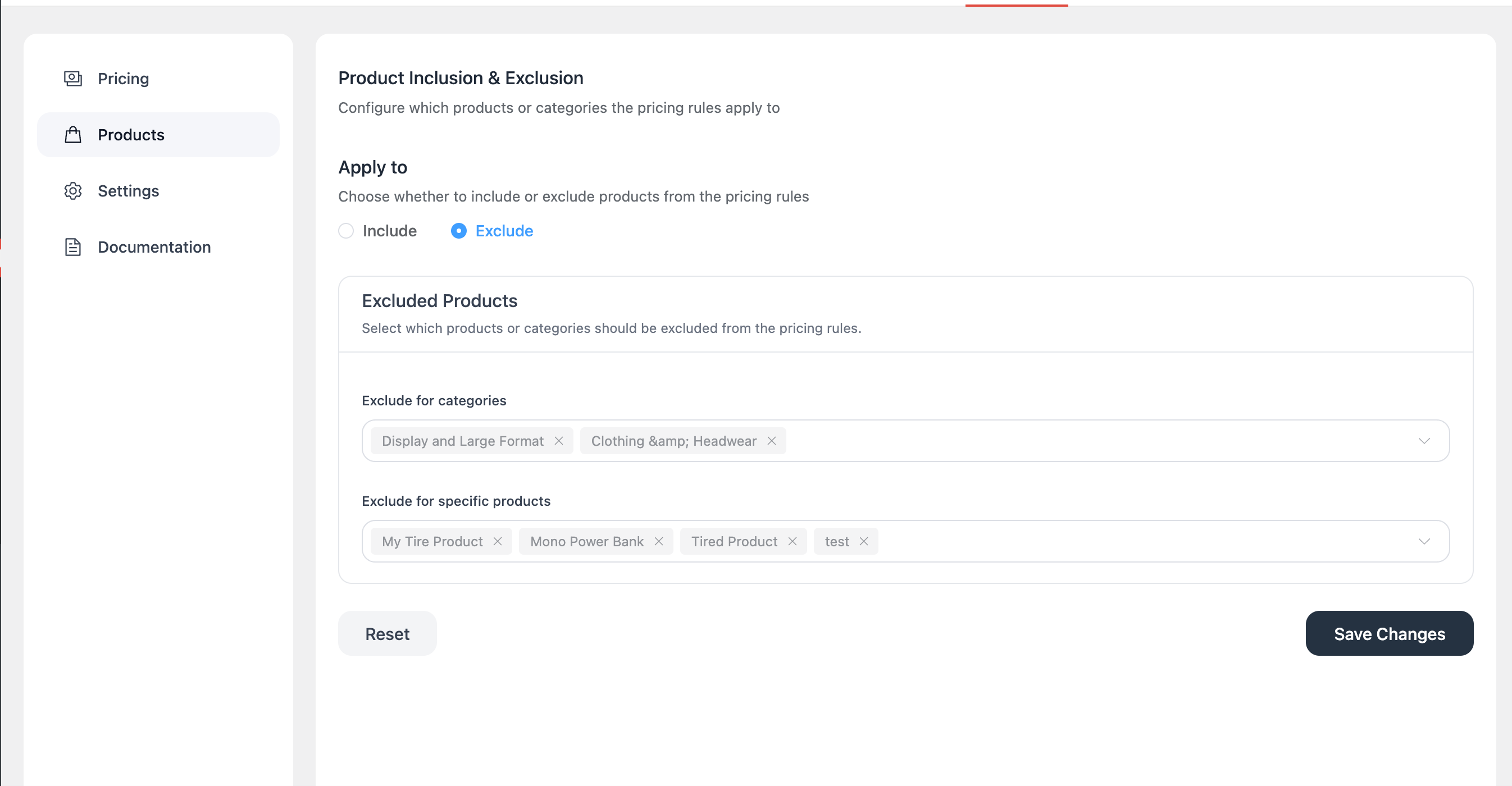
Task: Remove Mono Power Bank tag
Action: pyautogui.click(x=659, y=541)
